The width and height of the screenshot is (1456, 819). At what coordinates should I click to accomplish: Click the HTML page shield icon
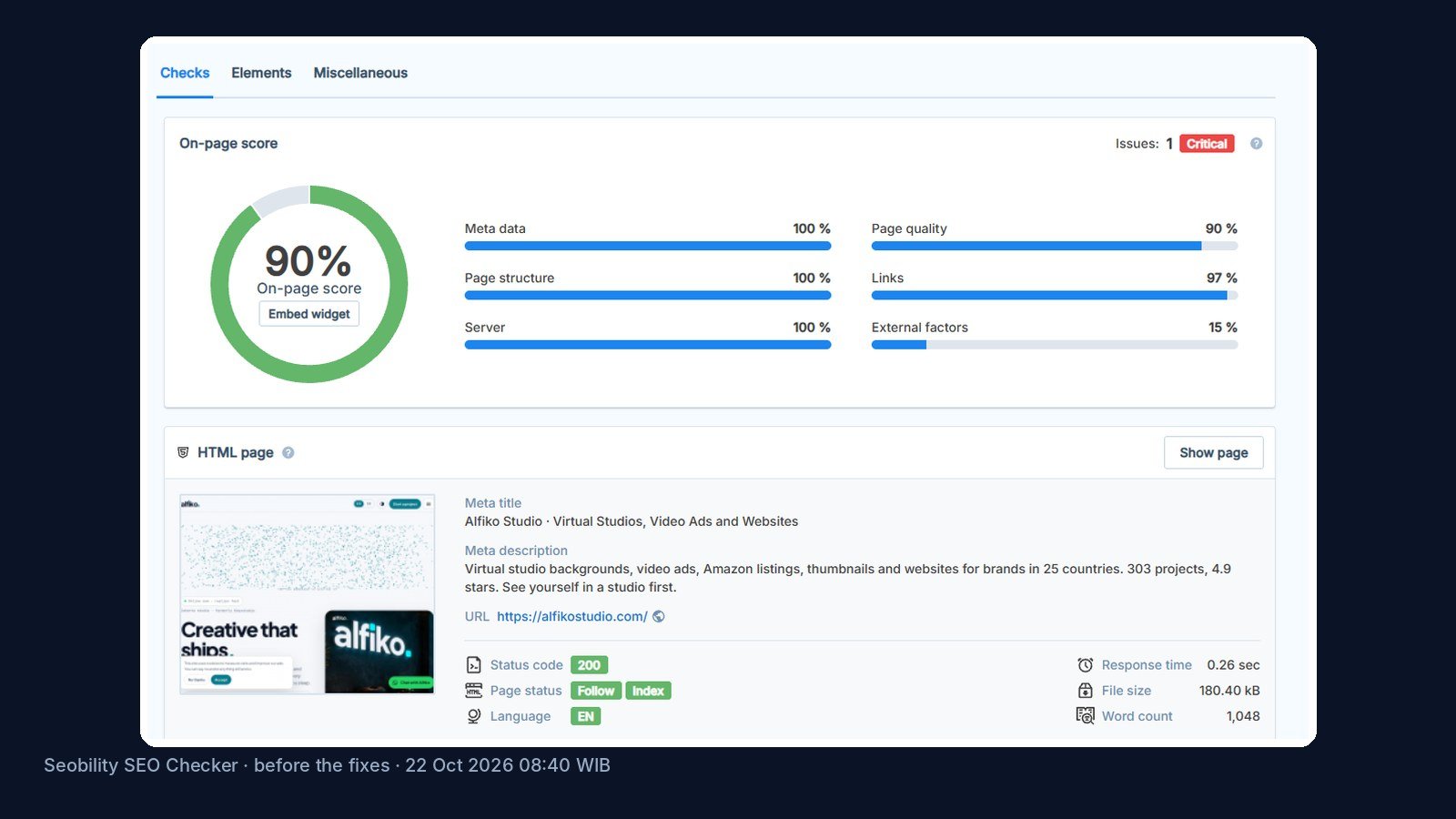point(183,452)
